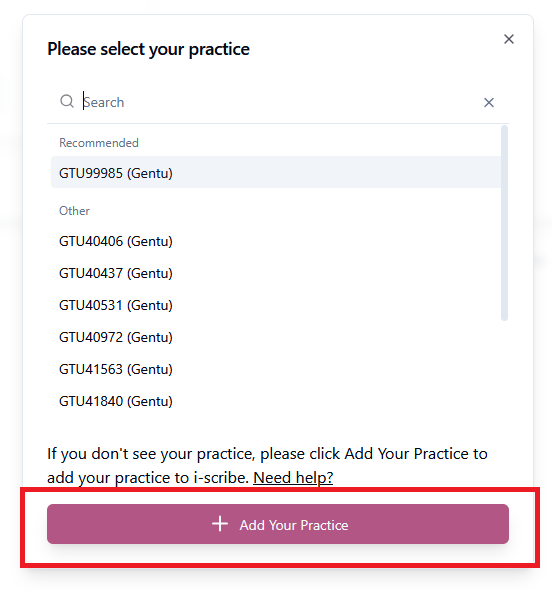Click the Recommended section header

pyautogui.click(x=99, y=143)
